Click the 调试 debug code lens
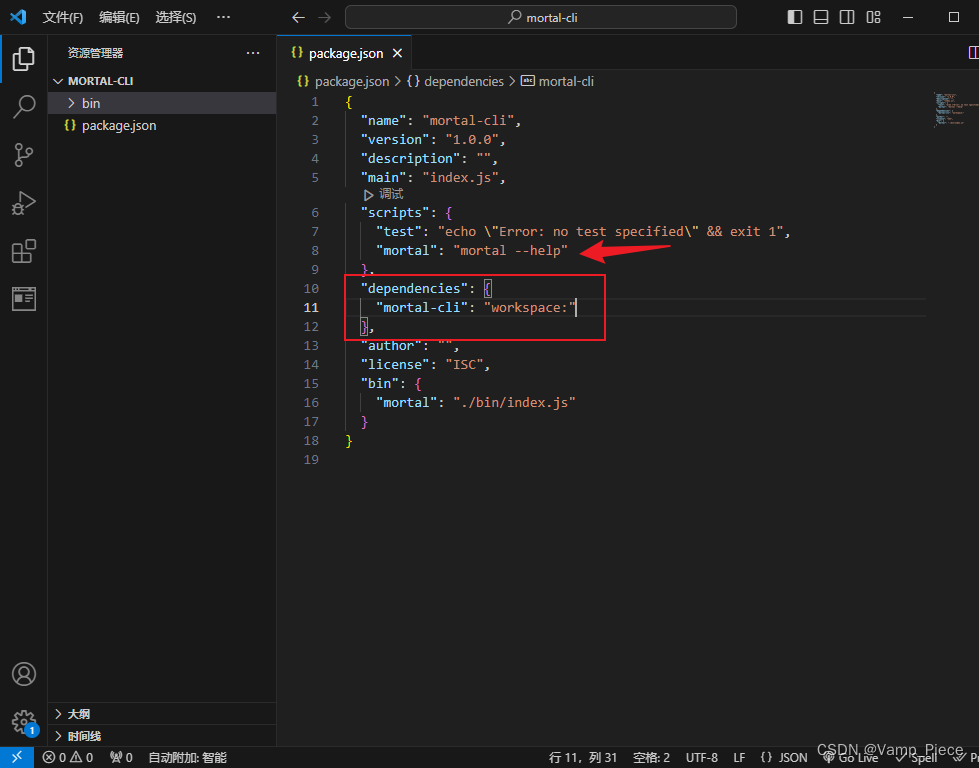The height and width of the screenshot is (768, 979). click(x=383, y=194)
